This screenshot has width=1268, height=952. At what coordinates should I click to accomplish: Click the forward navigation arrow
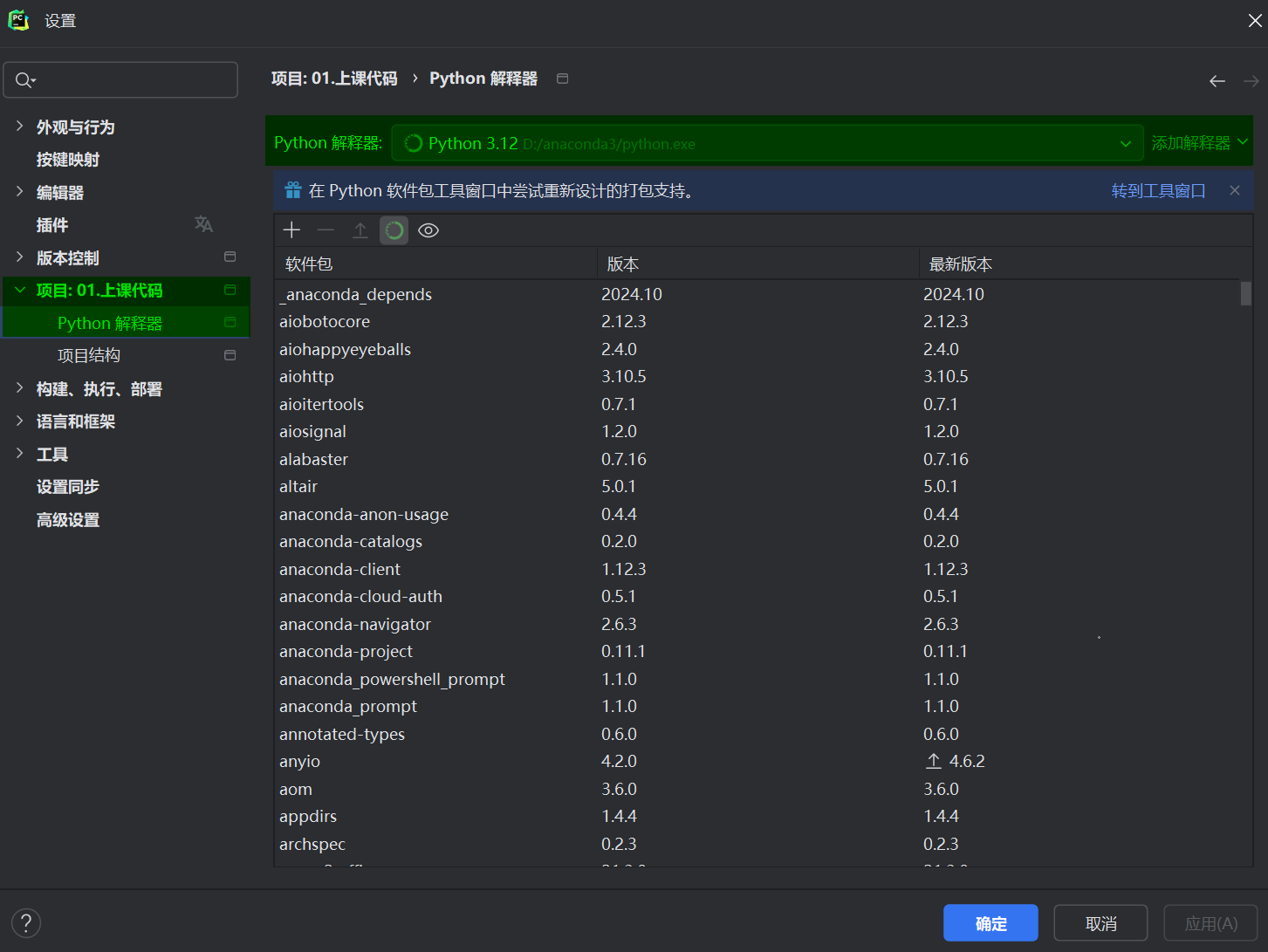1251,80
